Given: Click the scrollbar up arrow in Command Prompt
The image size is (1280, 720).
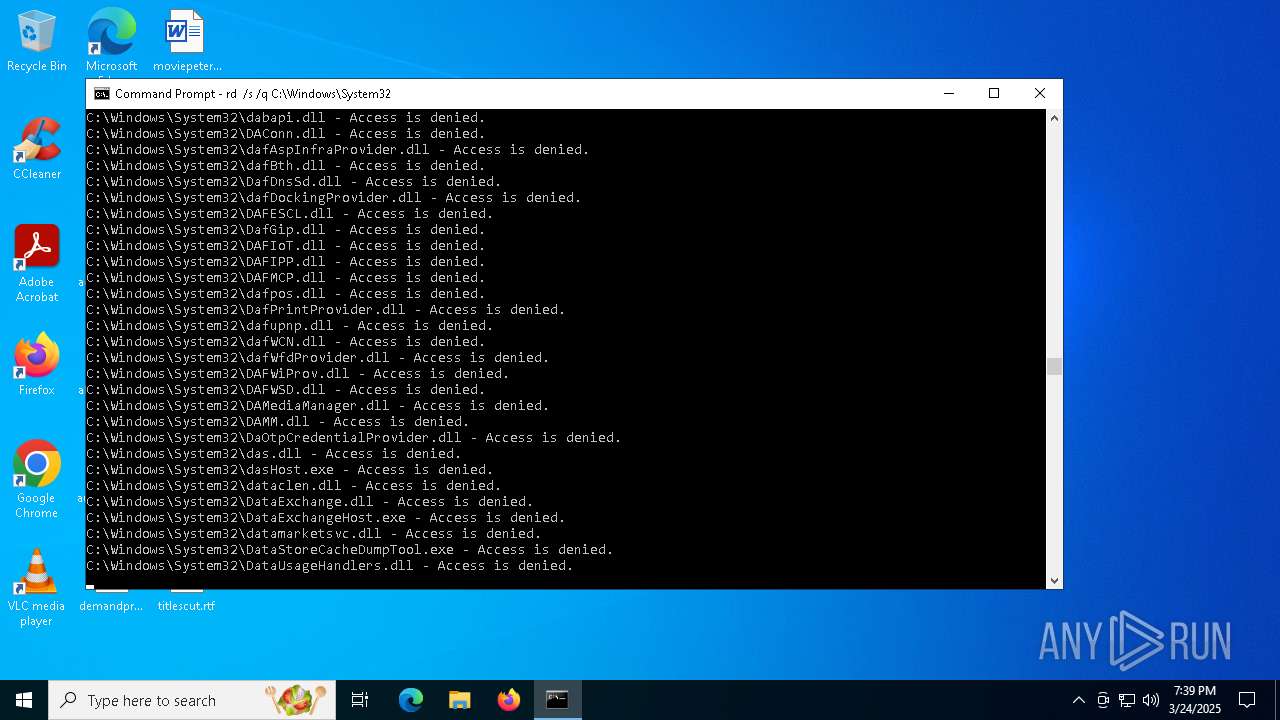Looking at the screenshot, I should [x=1054, y=118].
